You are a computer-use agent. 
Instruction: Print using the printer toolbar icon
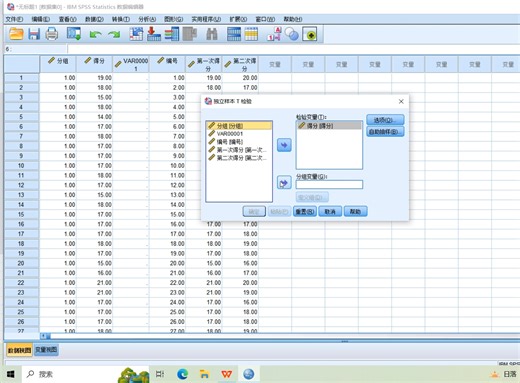[x=52, y=34]
